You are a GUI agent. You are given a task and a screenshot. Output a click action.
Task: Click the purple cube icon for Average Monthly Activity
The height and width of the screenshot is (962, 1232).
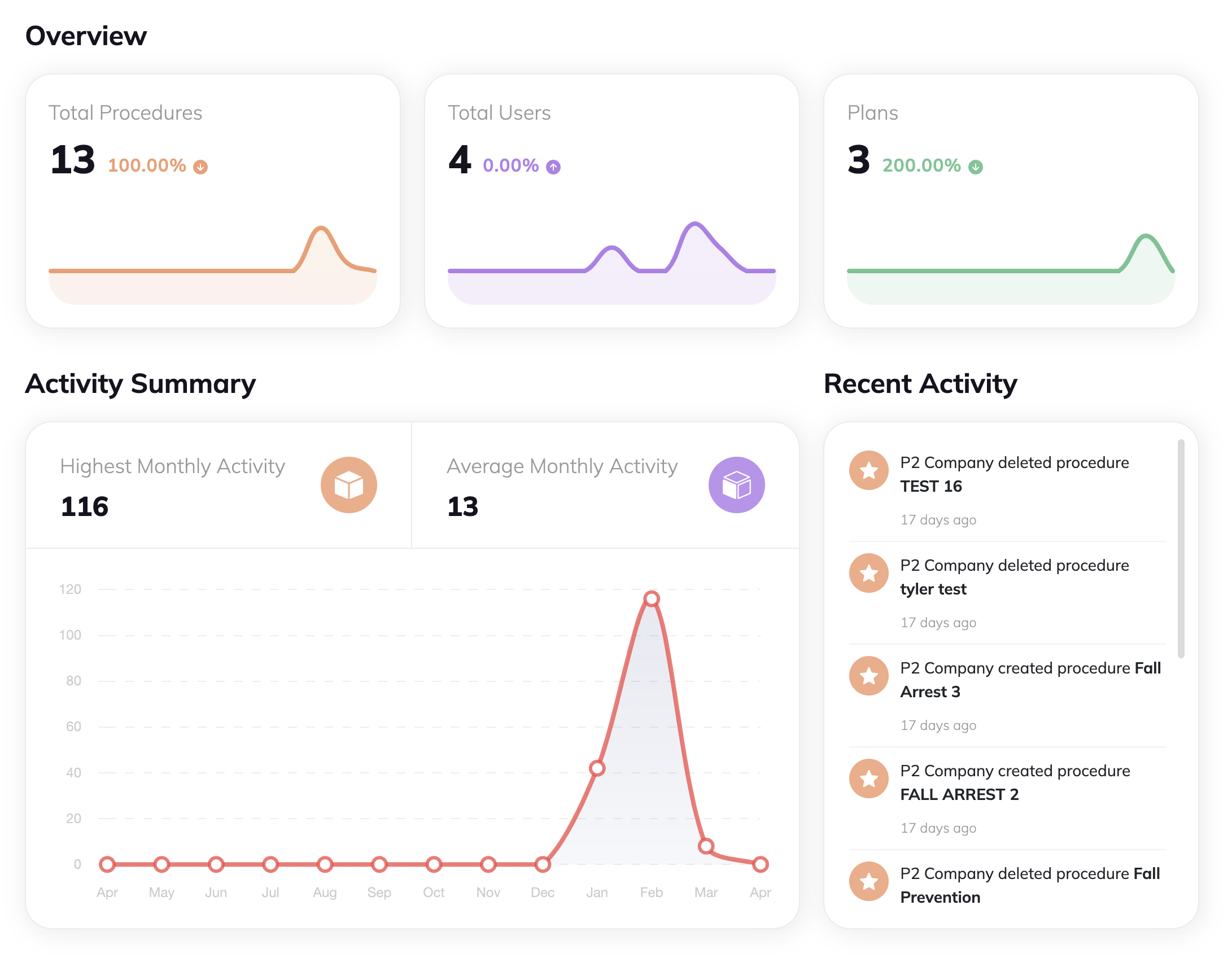[x=737, y=485]
